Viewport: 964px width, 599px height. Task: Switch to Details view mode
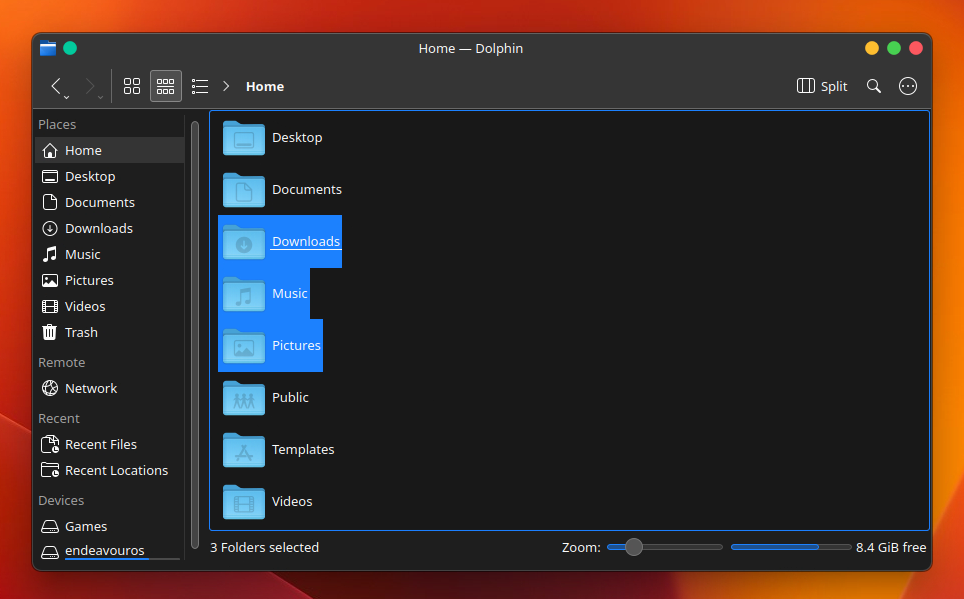click(200, 86)
